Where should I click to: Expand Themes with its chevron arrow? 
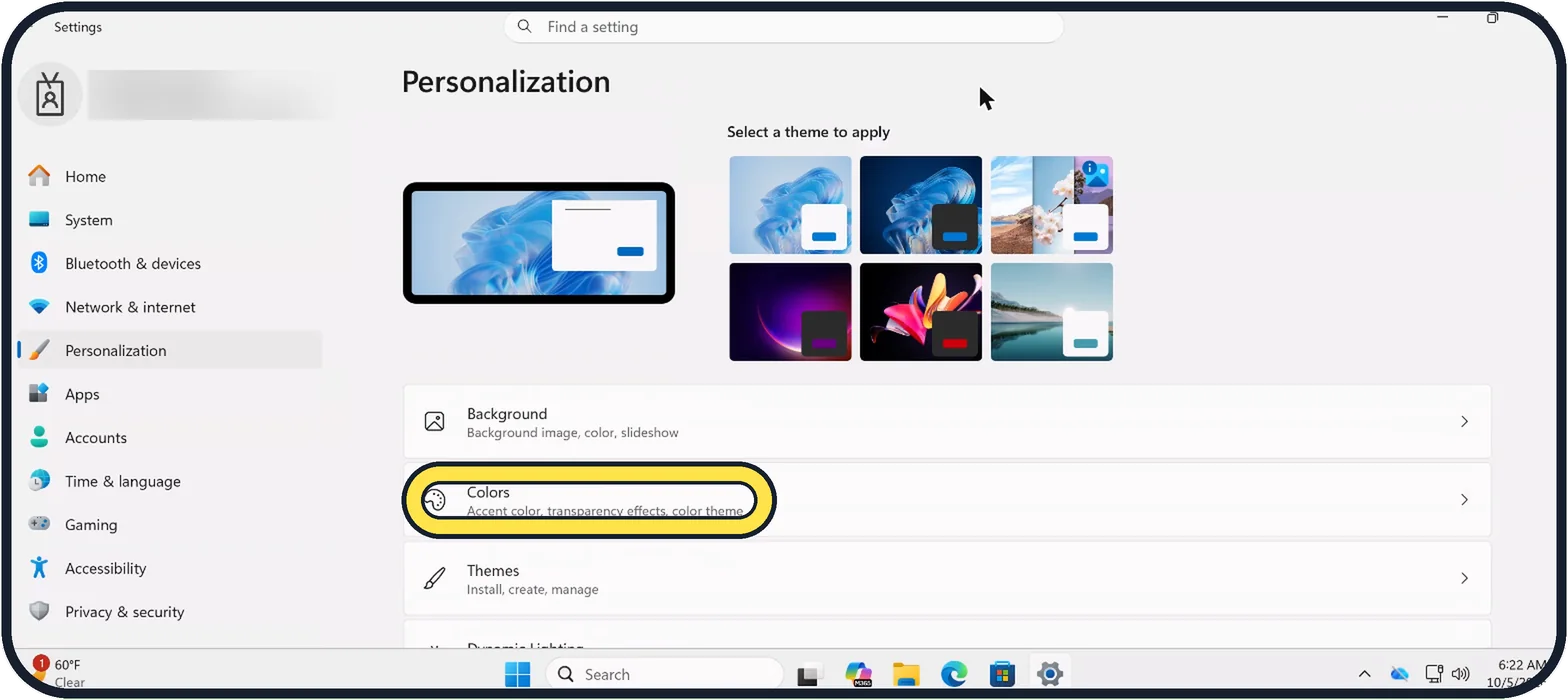click(x=1464, y=578)
